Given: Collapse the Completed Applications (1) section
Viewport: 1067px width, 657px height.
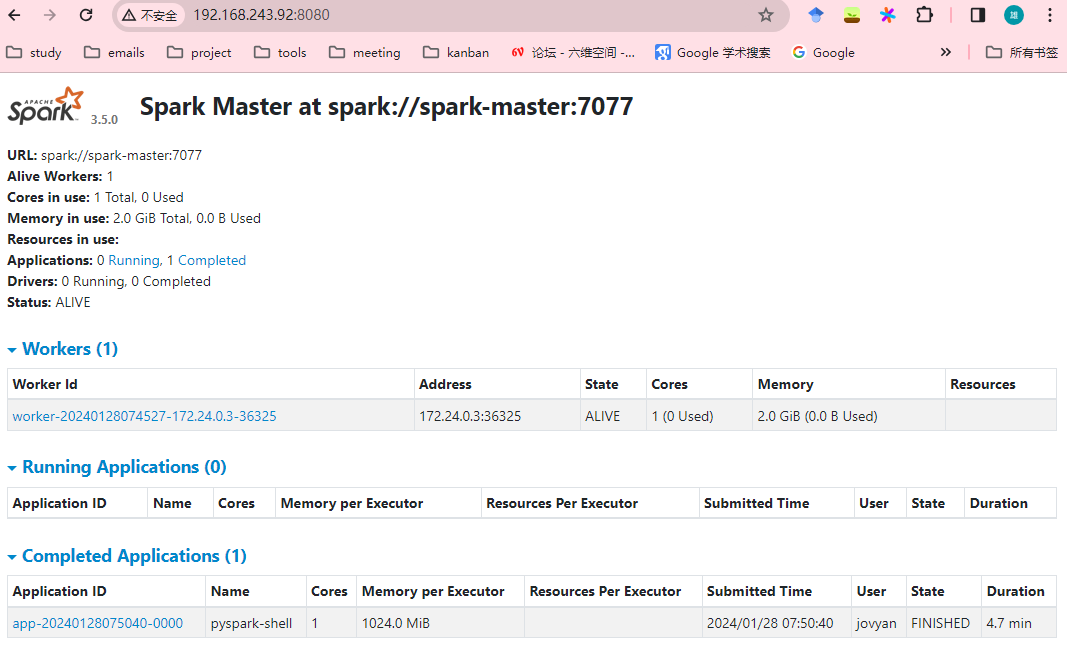Looking at the screenshot, I should click(x=127, y=556).
